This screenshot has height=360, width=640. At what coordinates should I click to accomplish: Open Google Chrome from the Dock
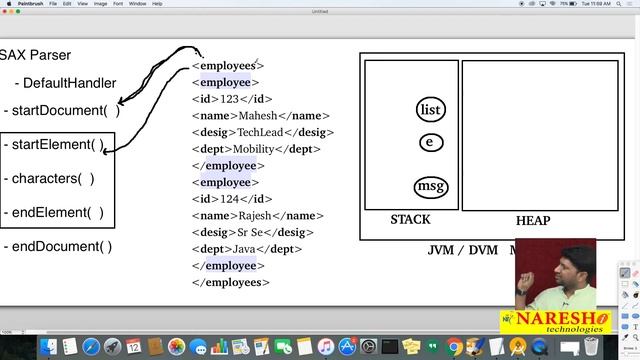[x=454, y=347]
